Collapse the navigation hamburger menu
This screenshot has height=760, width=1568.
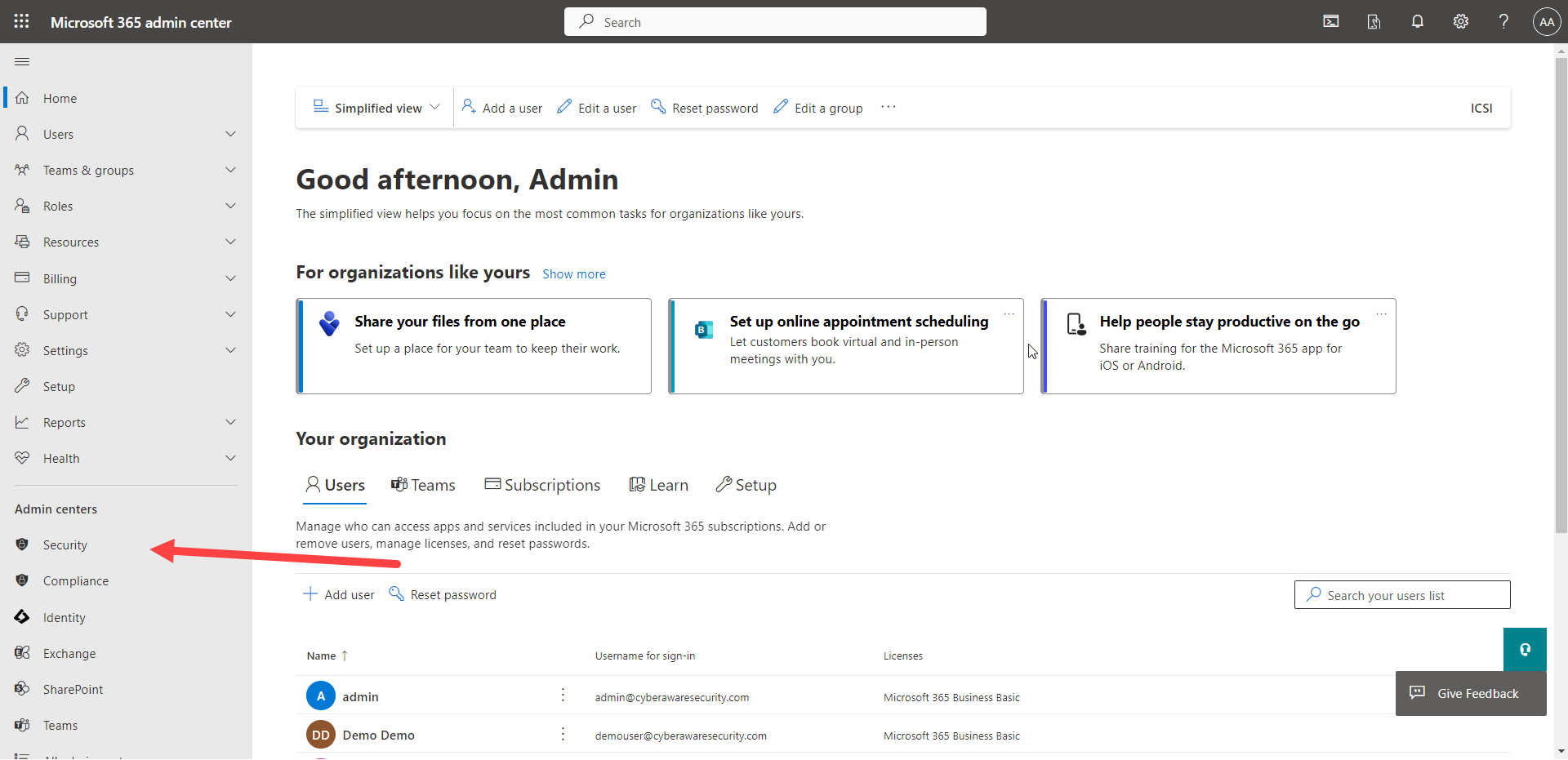(x=22, y=62)
